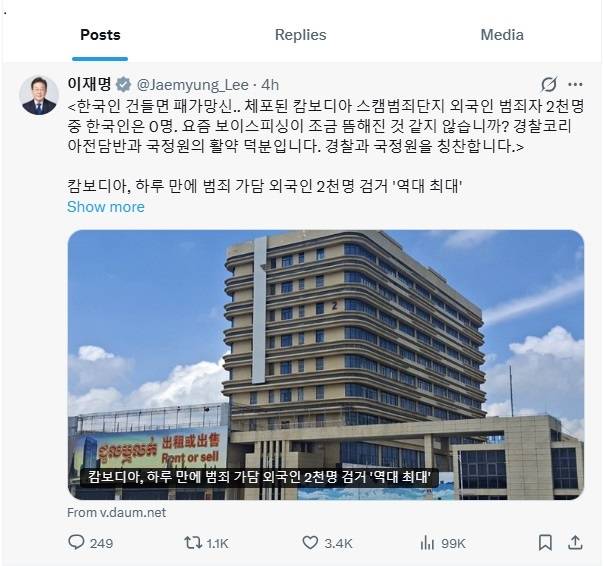604x566 pixels.
Task: Select the Posts tab
Action: 100,35
